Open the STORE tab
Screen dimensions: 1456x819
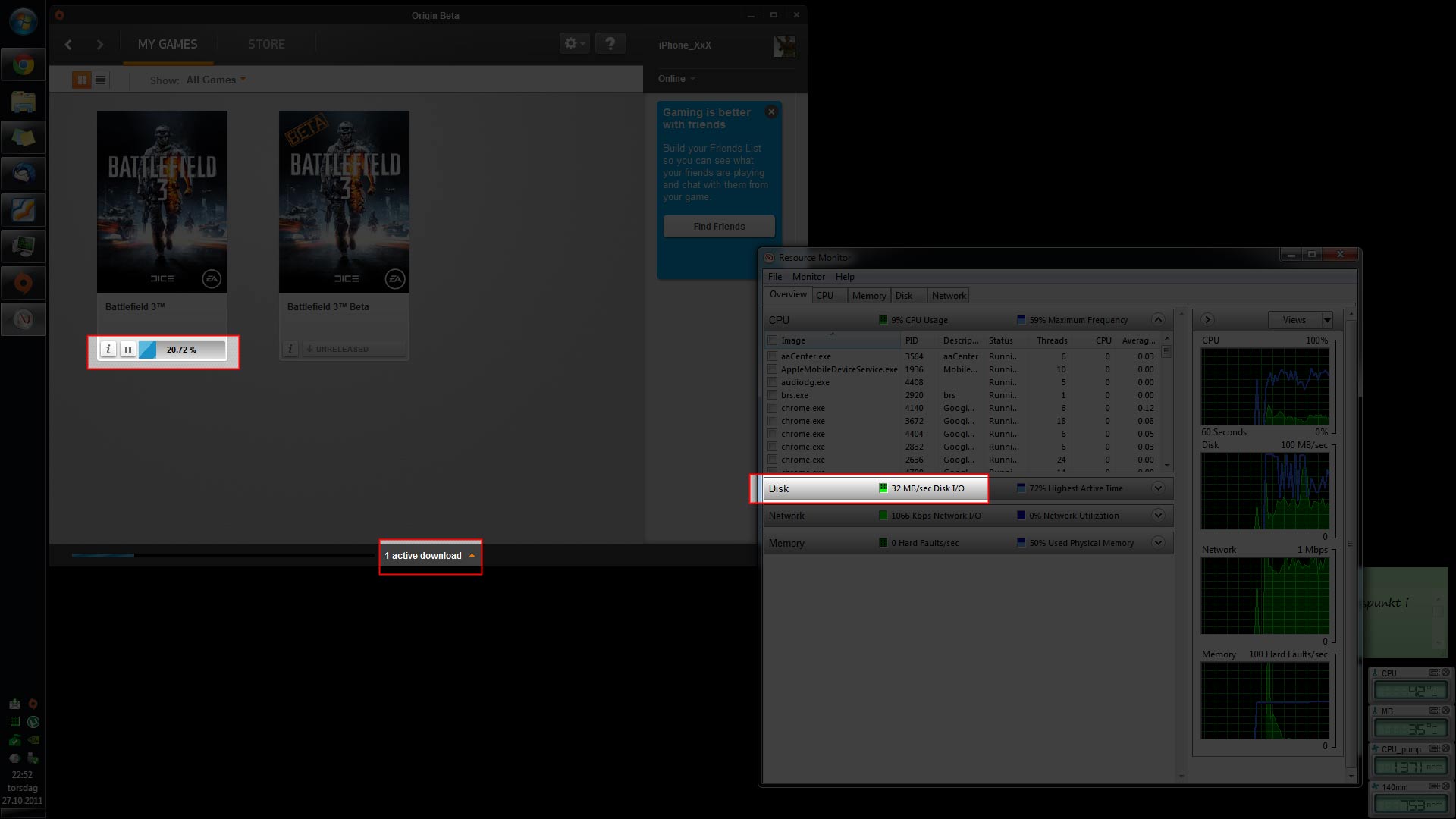pos(266,45)
